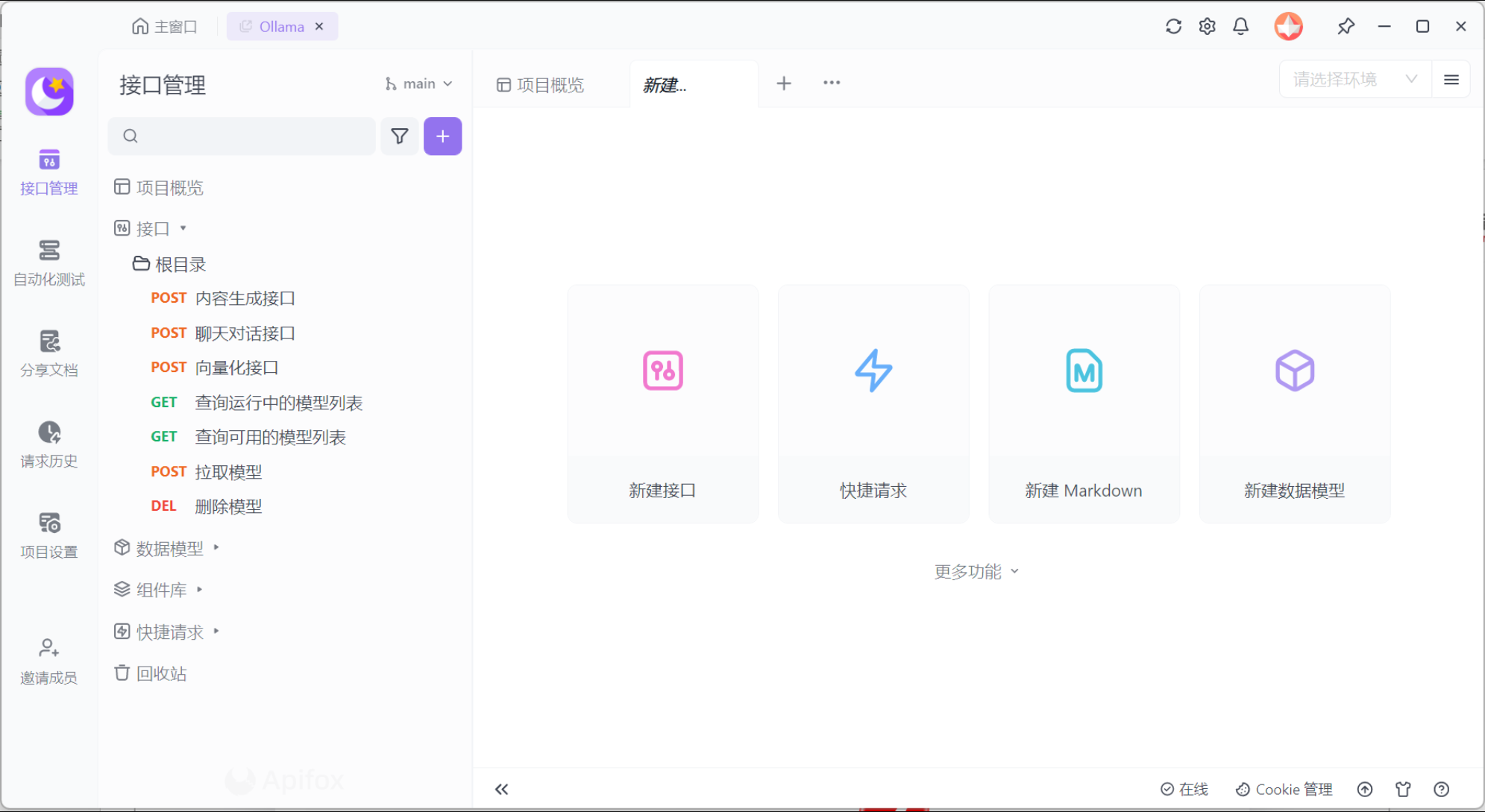The width and height of the screenshot is (1485, 812).
Task: Click the shirt theme icon in the status bar
Action: [x=1403, y=790]
